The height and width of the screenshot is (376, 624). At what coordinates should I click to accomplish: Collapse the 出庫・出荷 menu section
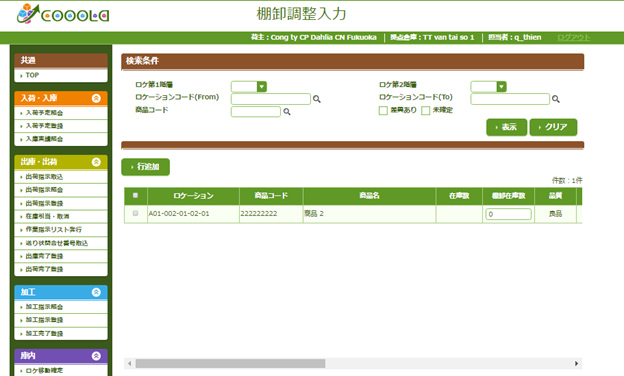[96, 162]
